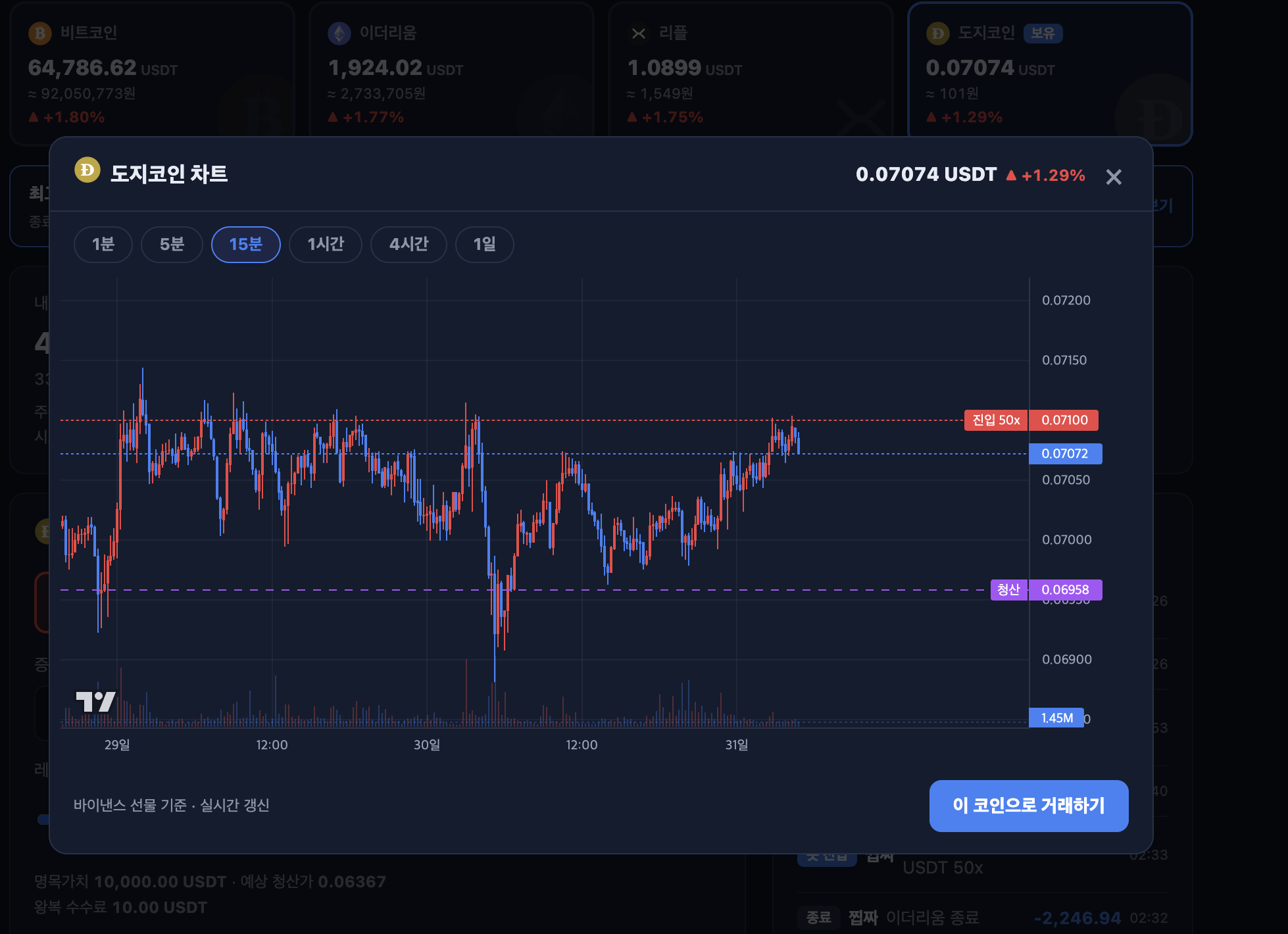Click the +1.80% change on 비트코인 card
This screenshot has width=1288, height=934.
tap(74, 117)
